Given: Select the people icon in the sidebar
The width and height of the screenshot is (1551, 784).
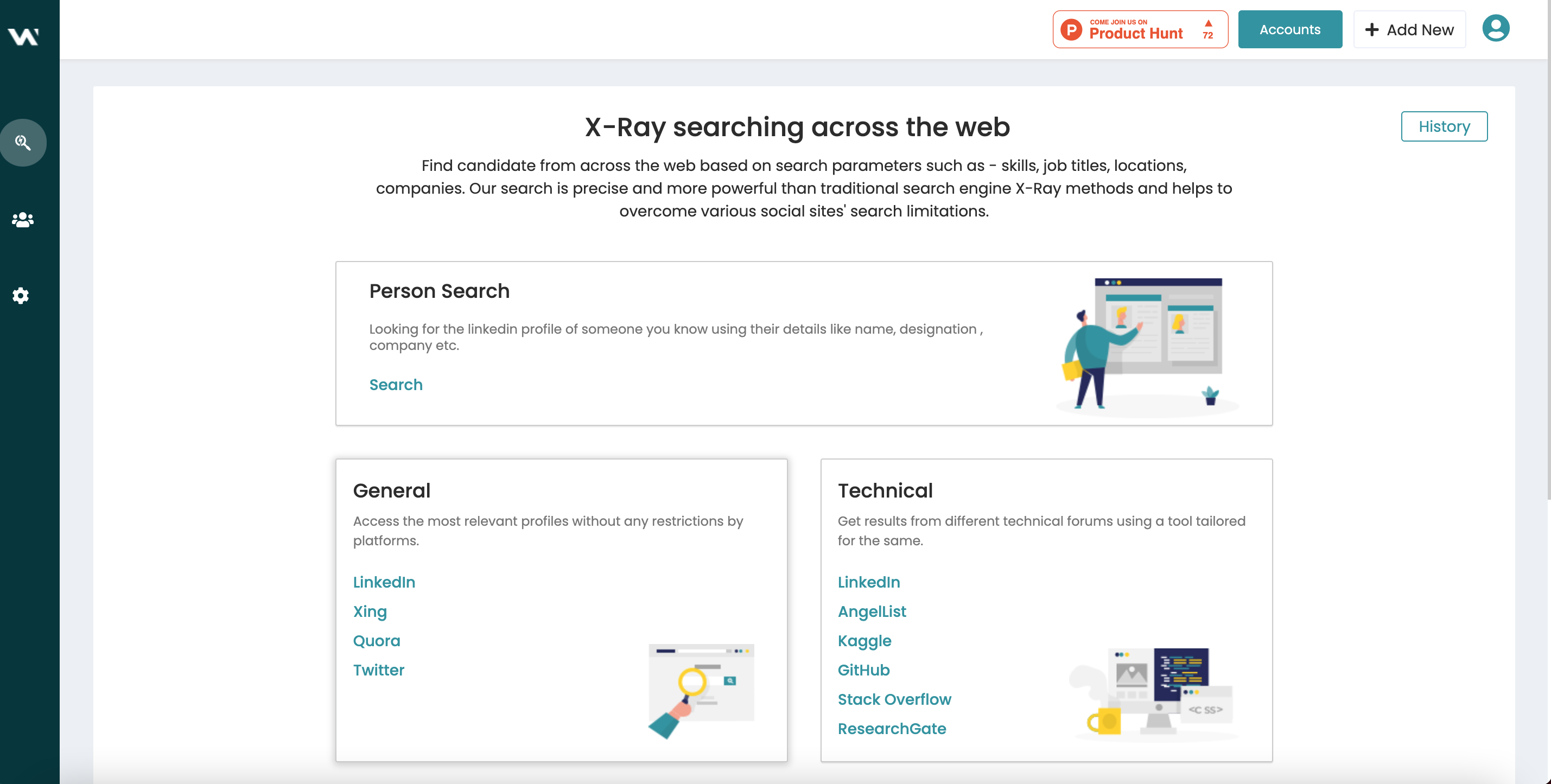Looking at the screenshot, I should 22,220.
